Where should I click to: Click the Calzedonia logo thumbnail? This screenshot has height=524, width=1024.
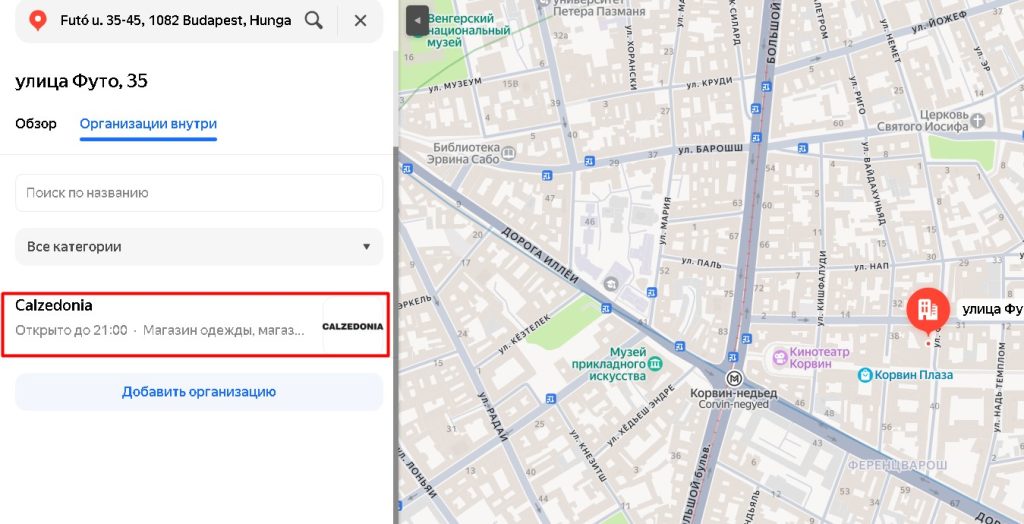tap(352, 326)
